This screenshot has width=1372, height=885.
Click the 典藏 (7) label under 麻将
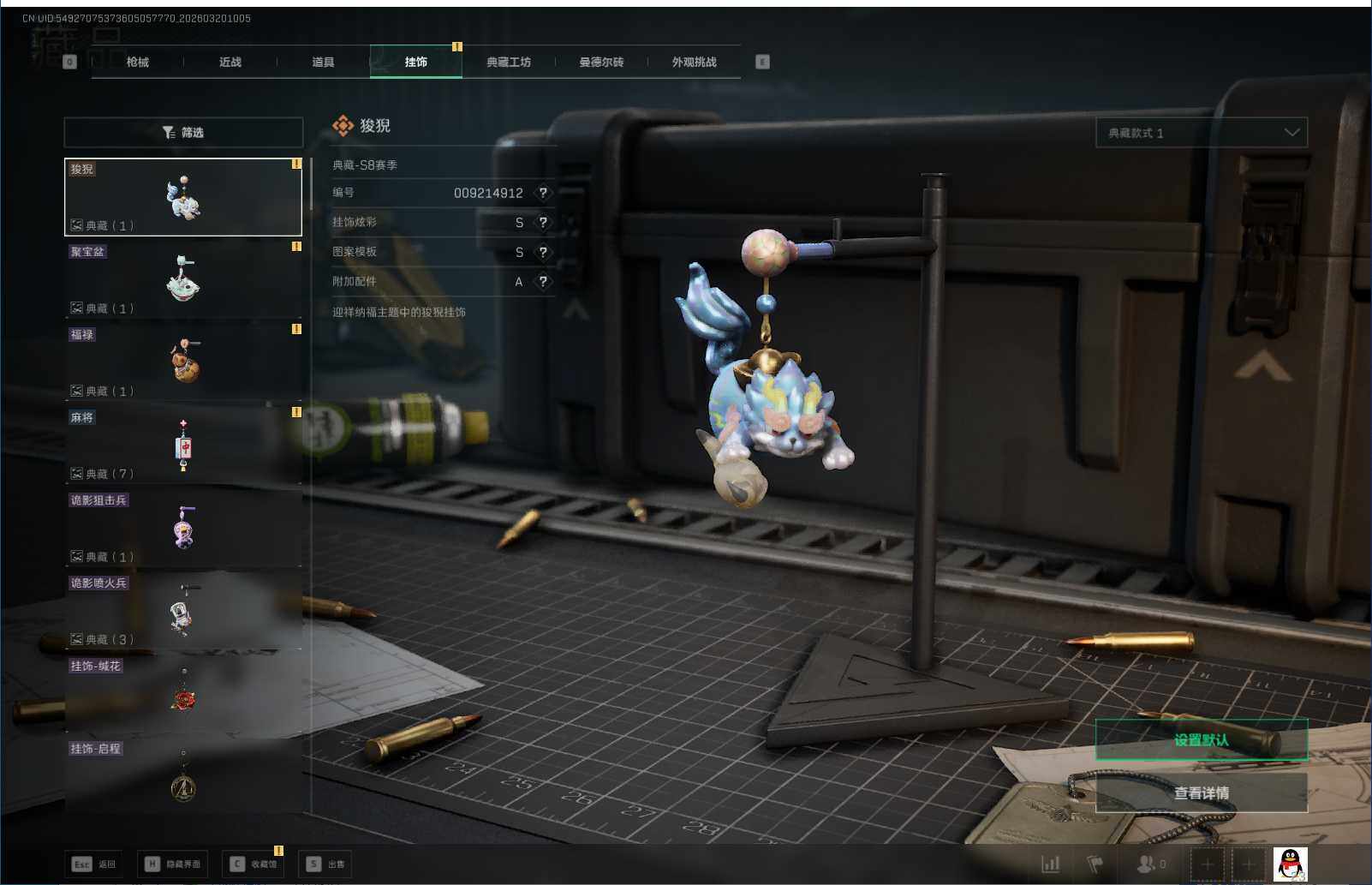point(102,474)
